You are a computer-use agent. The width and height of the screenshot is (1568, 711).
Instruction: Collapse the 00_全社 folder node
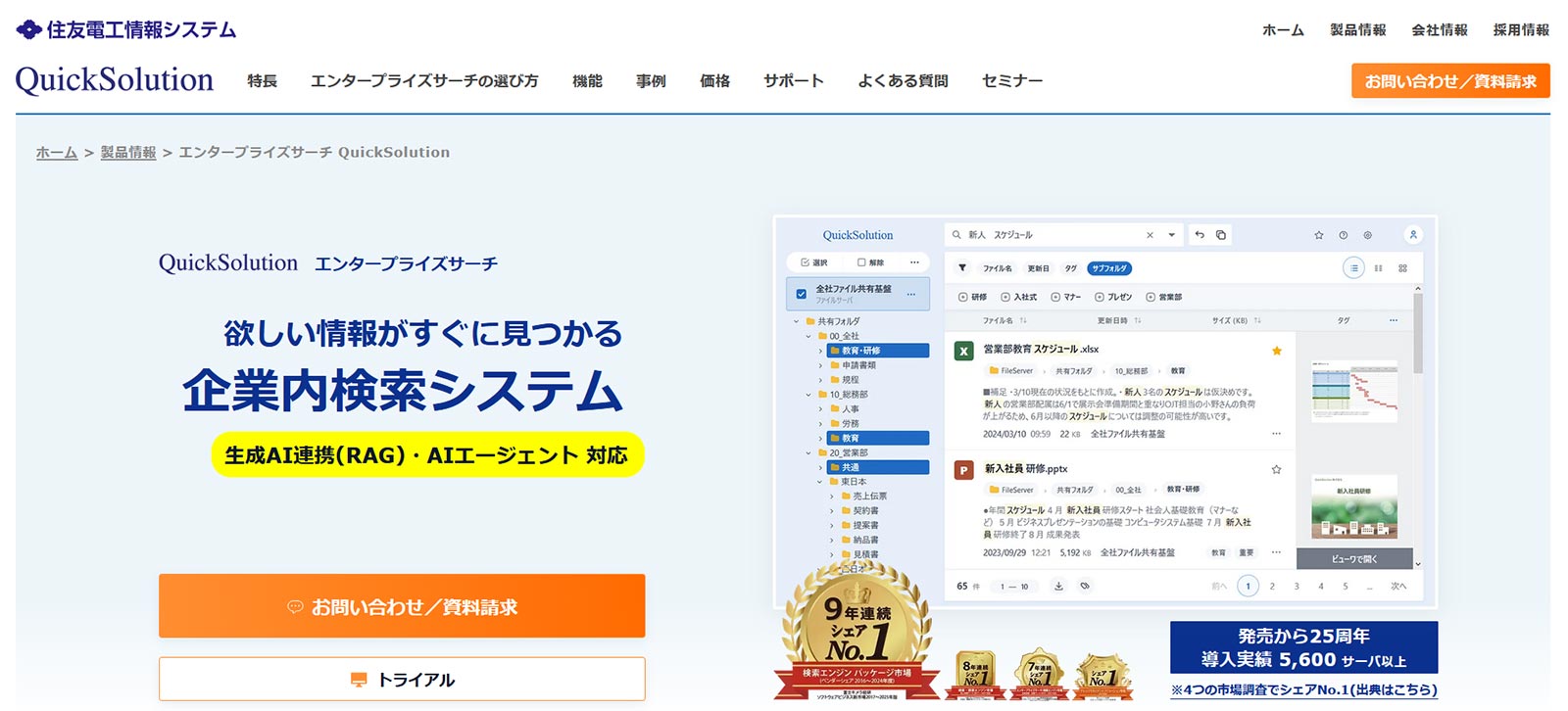(x=808, y=336)
